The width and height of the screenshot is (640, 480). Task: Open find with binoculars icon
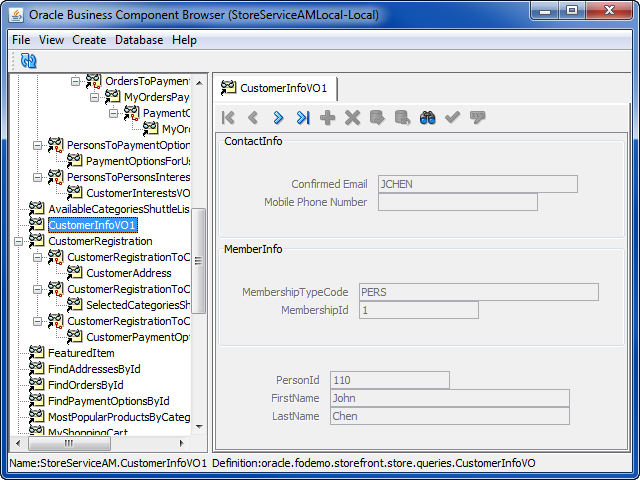tap(427, 118)
